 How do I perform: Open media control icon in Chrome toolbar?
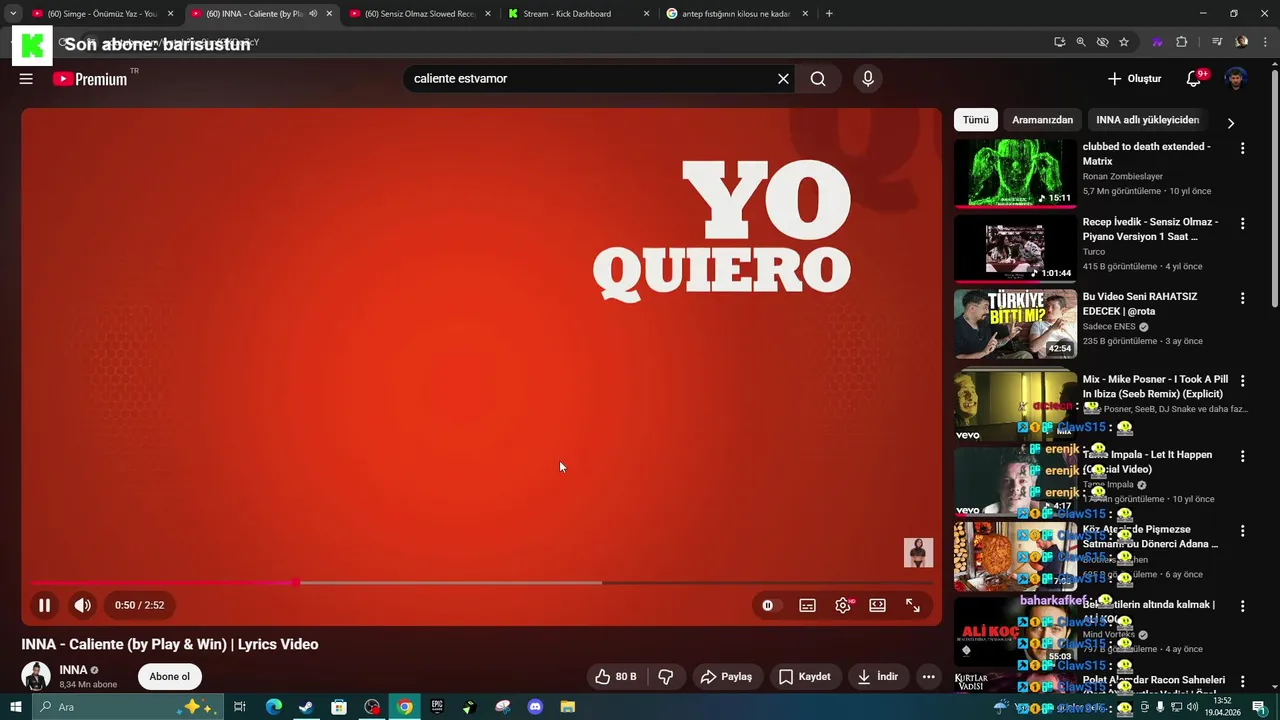point(1217,42)
